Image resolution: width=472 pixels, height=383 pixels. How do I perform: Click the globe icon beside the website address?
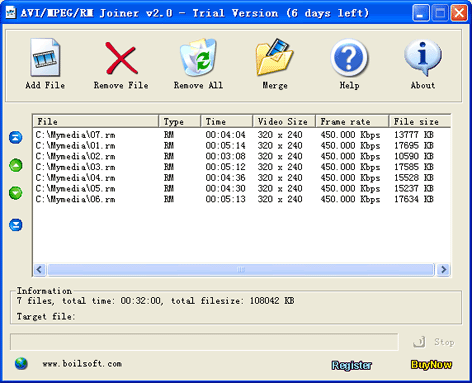pos(21,364)
